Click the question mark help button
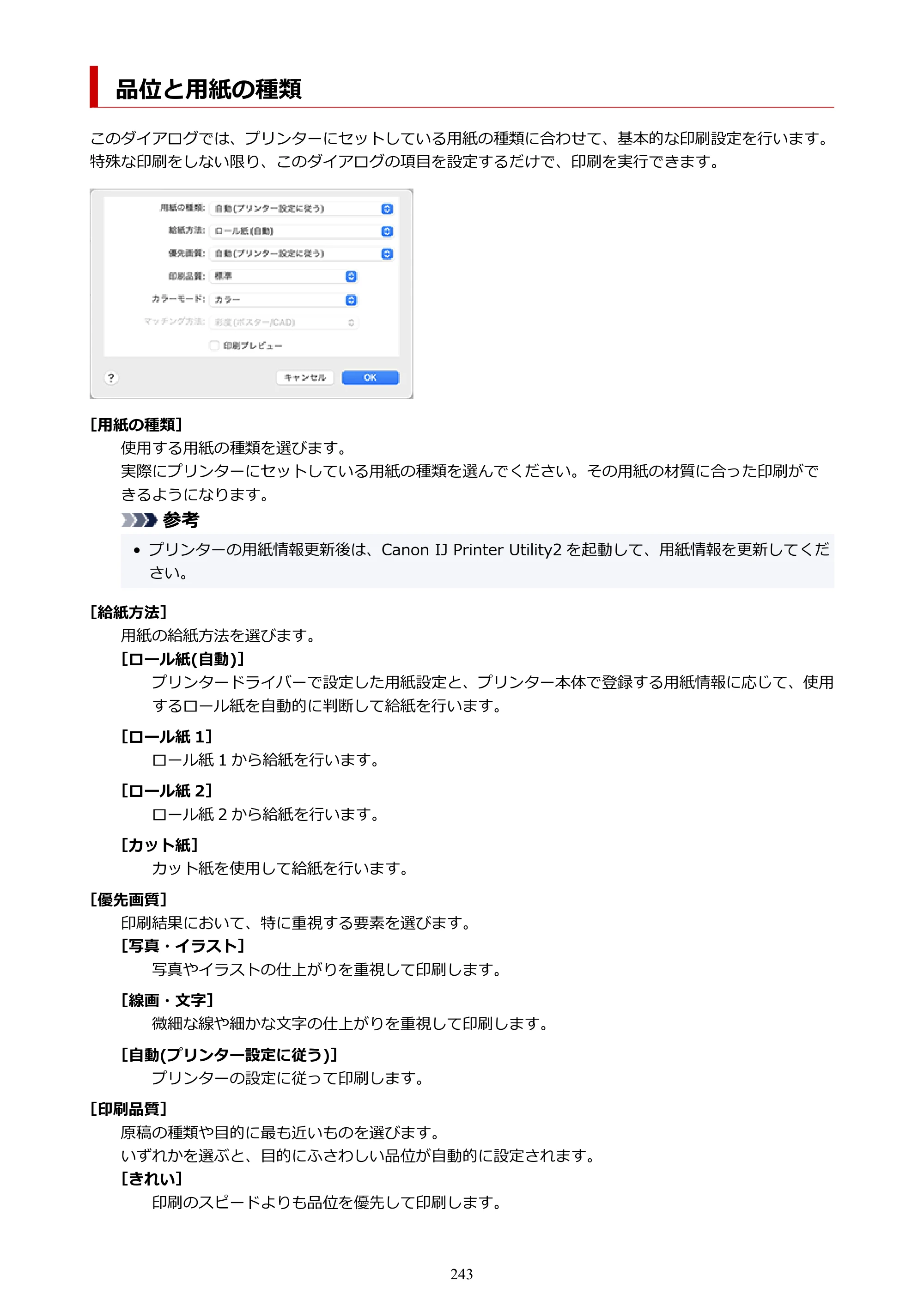This screenshot has width=924, height=1307. [111, 377]
